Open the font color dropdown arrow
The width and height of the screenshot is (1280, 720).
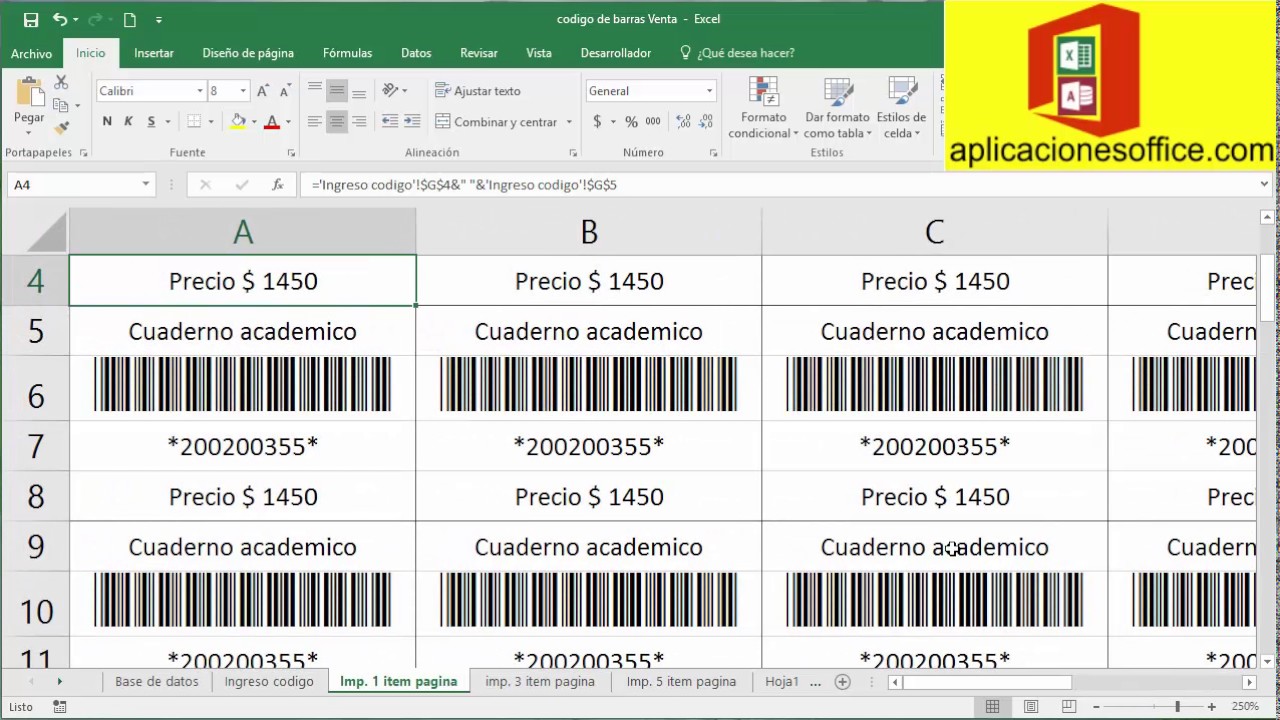(x=288, y=122)
